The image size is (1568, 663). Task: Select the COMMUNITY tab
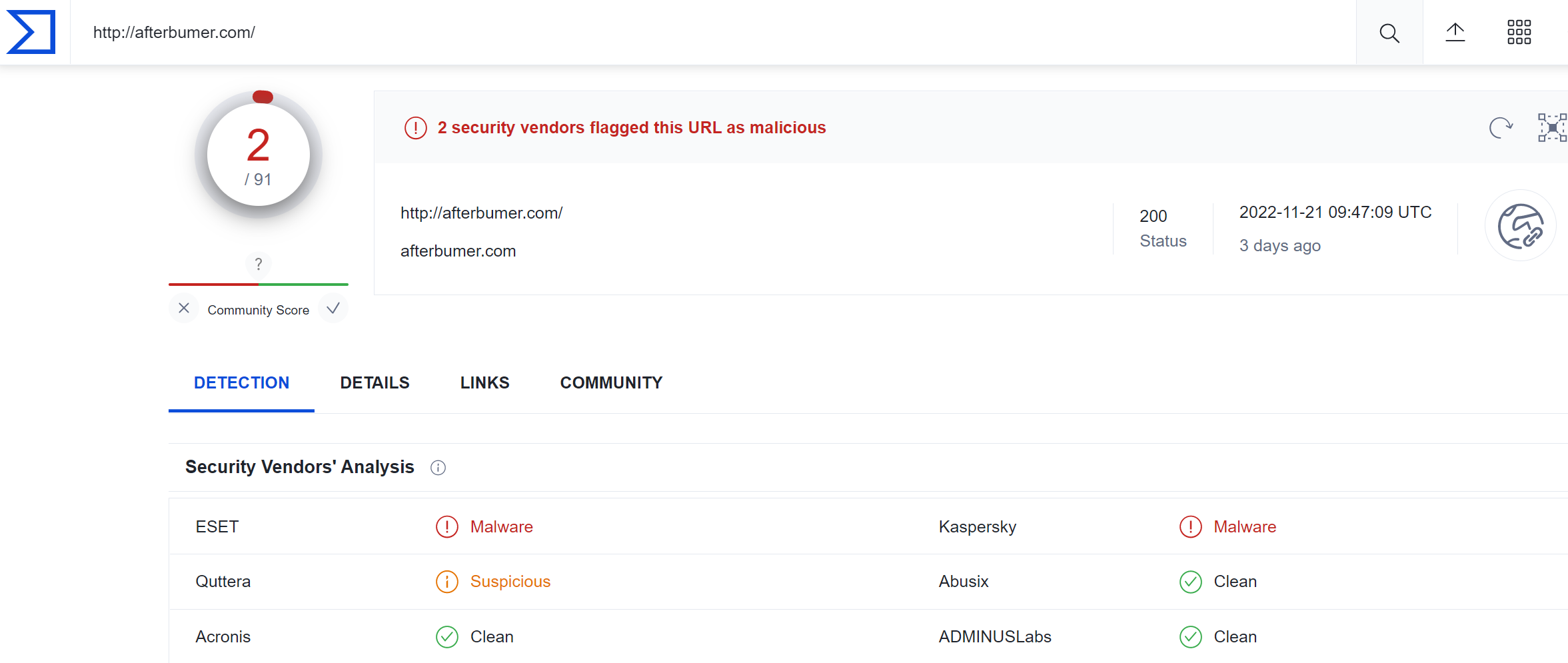pyautogui.click(x=611, y=383)
